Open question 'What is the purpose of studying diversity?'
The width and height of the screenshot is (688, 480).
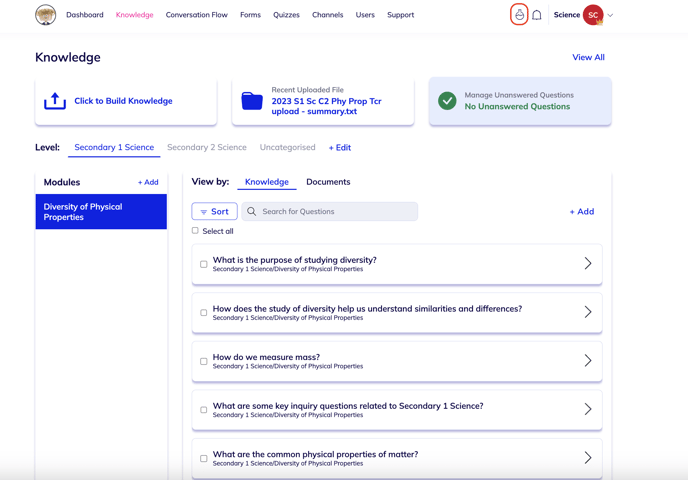[x=295, y=260]
